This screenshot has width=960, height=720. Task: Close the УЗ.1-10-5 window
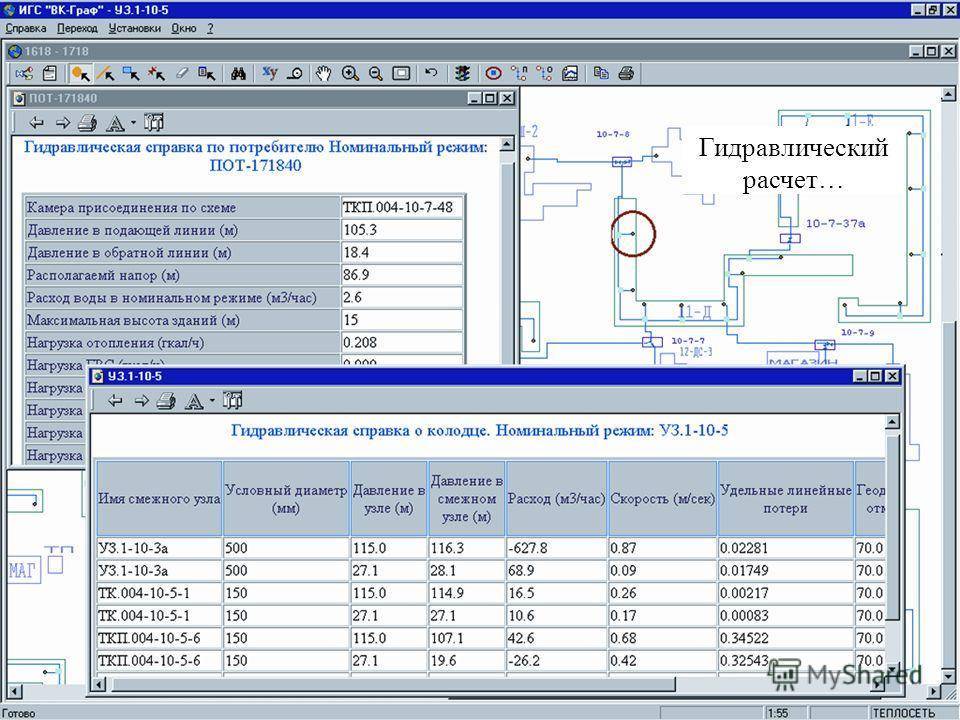click(891, 376)
